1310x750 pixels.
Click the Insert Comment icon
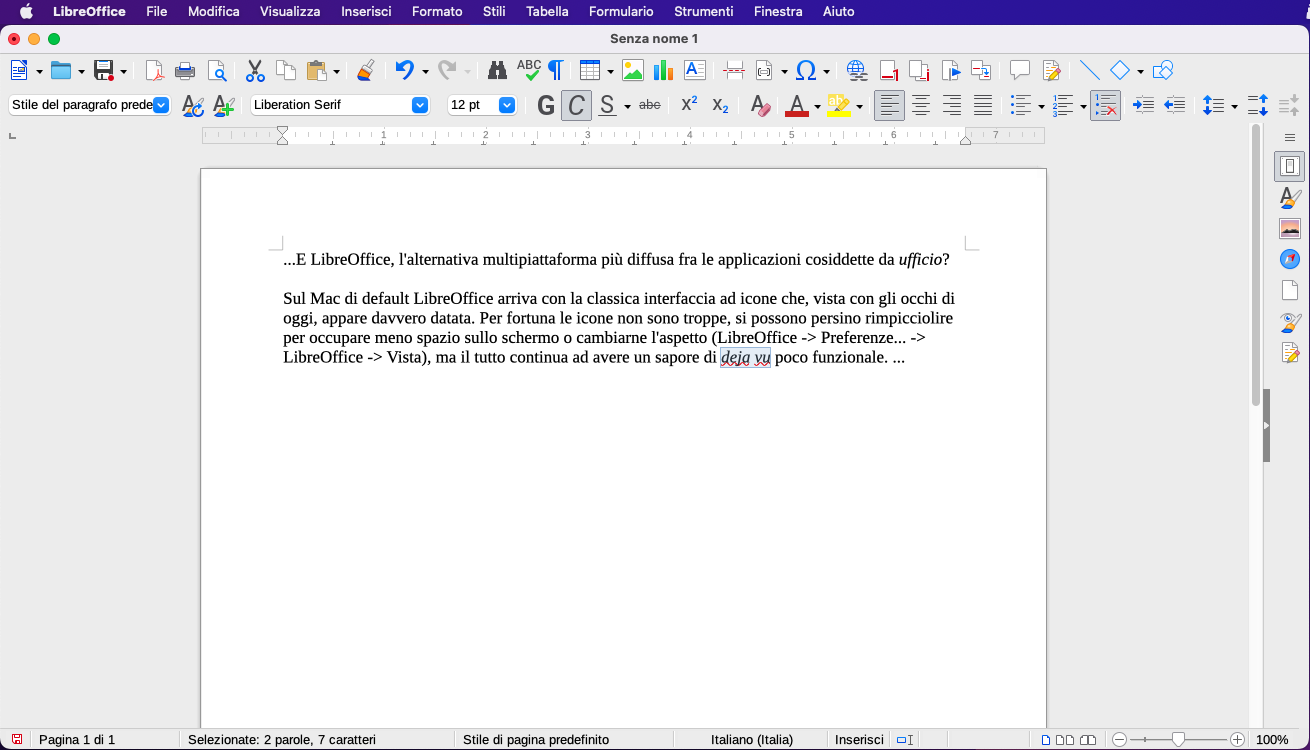tap(1019, 70)
